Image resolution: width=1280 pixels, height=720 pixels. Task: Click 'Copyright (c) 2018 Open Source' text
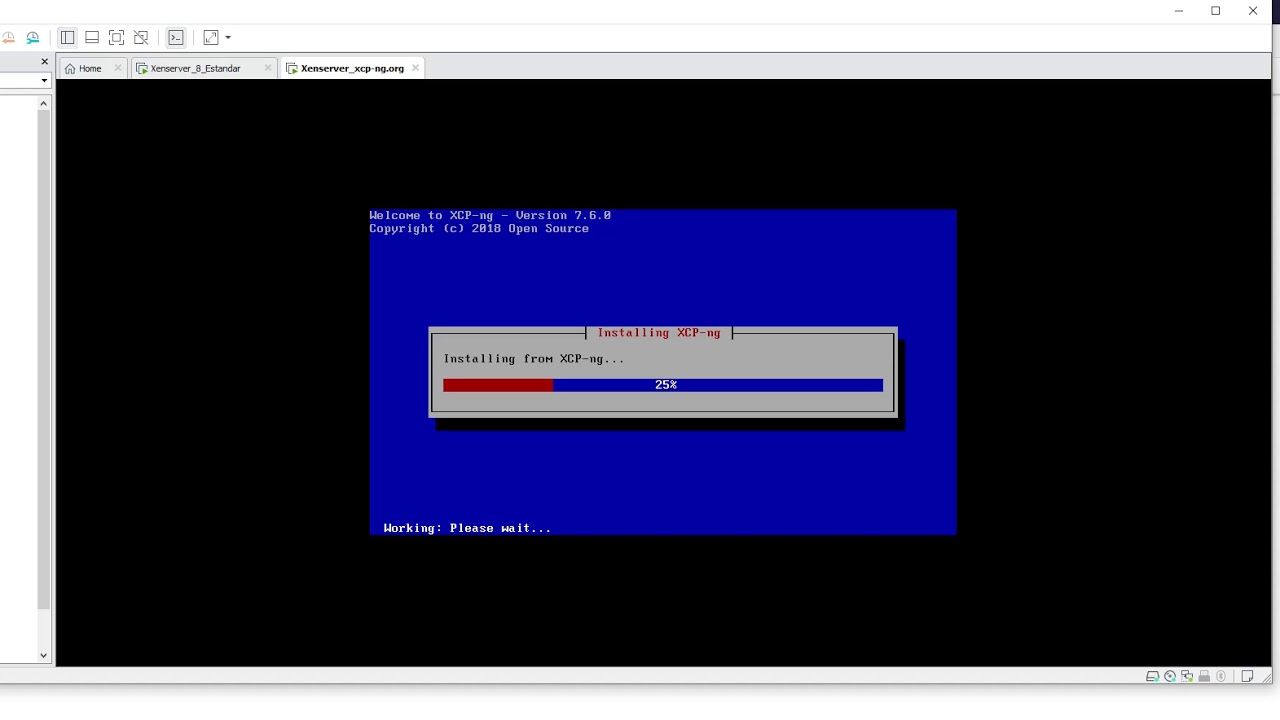pyautogui.click(x=479, y=229)
